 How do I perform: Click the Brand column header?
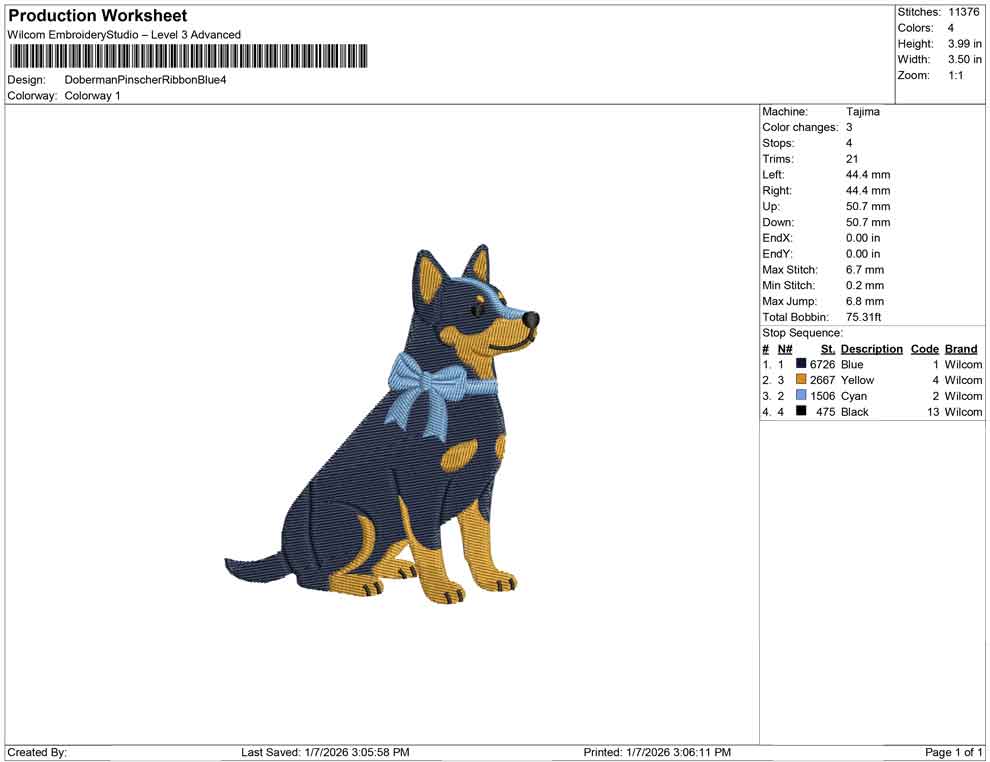coord(960,348)
